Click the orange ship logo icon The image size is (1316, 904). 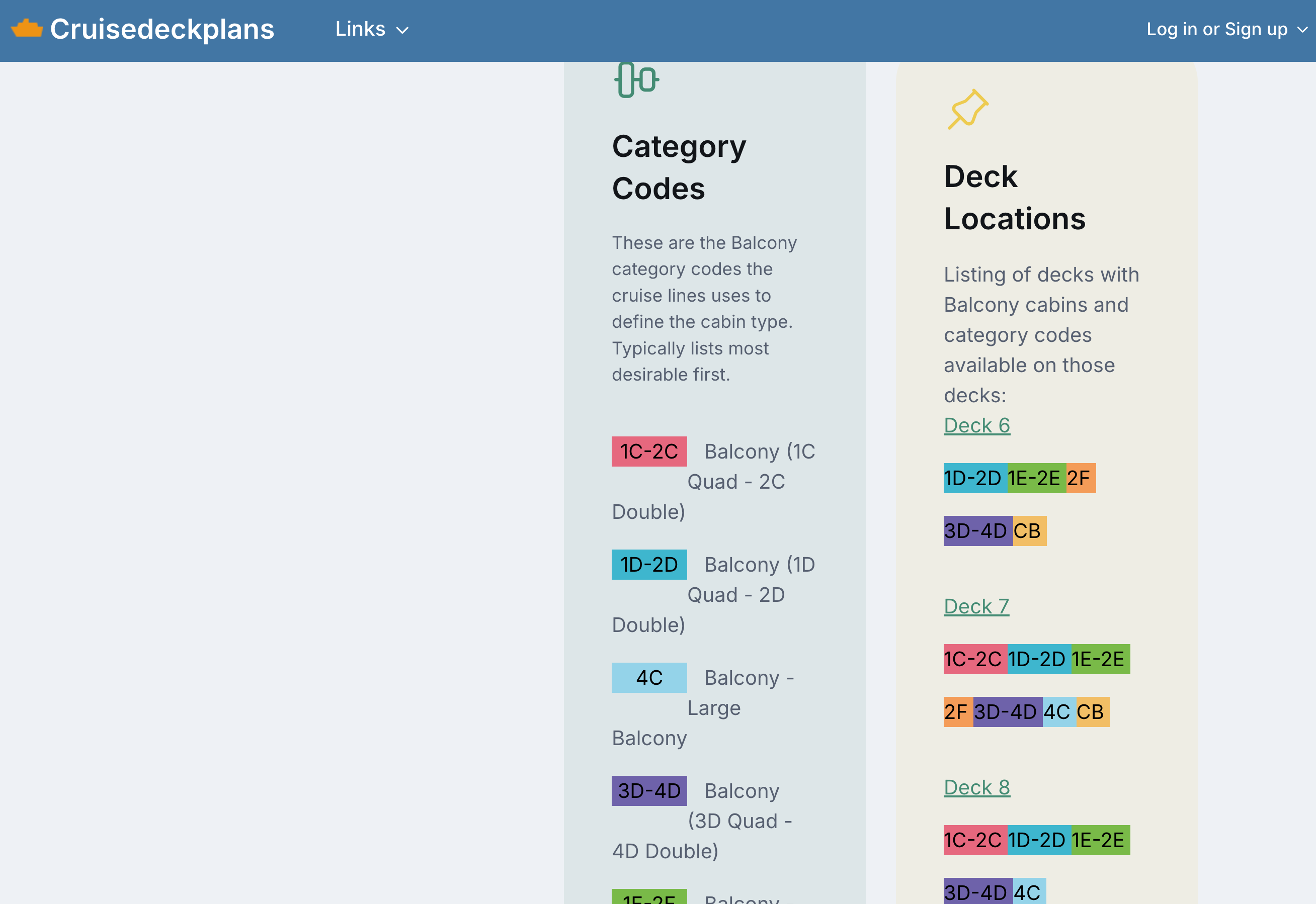point(27,28)
